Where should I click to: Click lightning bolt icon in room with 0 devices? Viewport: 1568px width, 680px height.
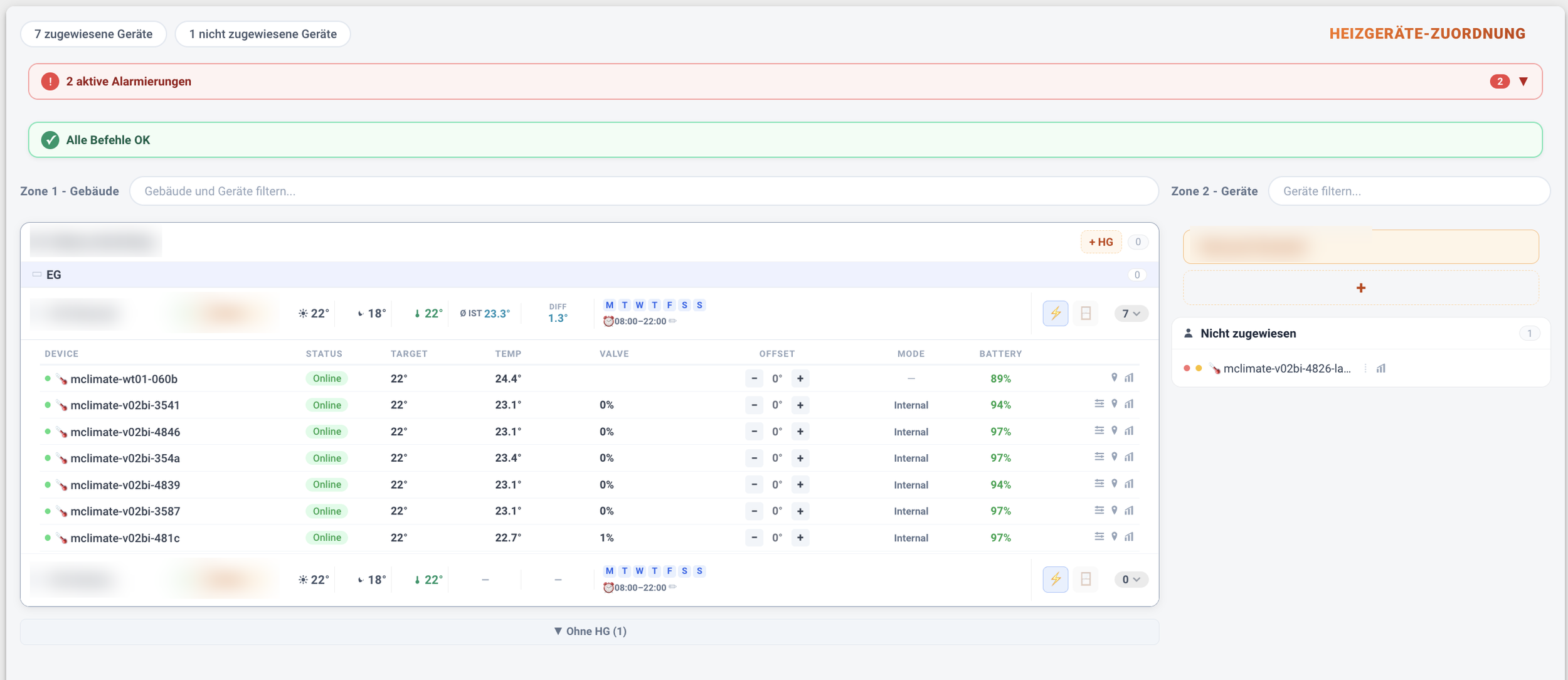[x=1056, y=579]
